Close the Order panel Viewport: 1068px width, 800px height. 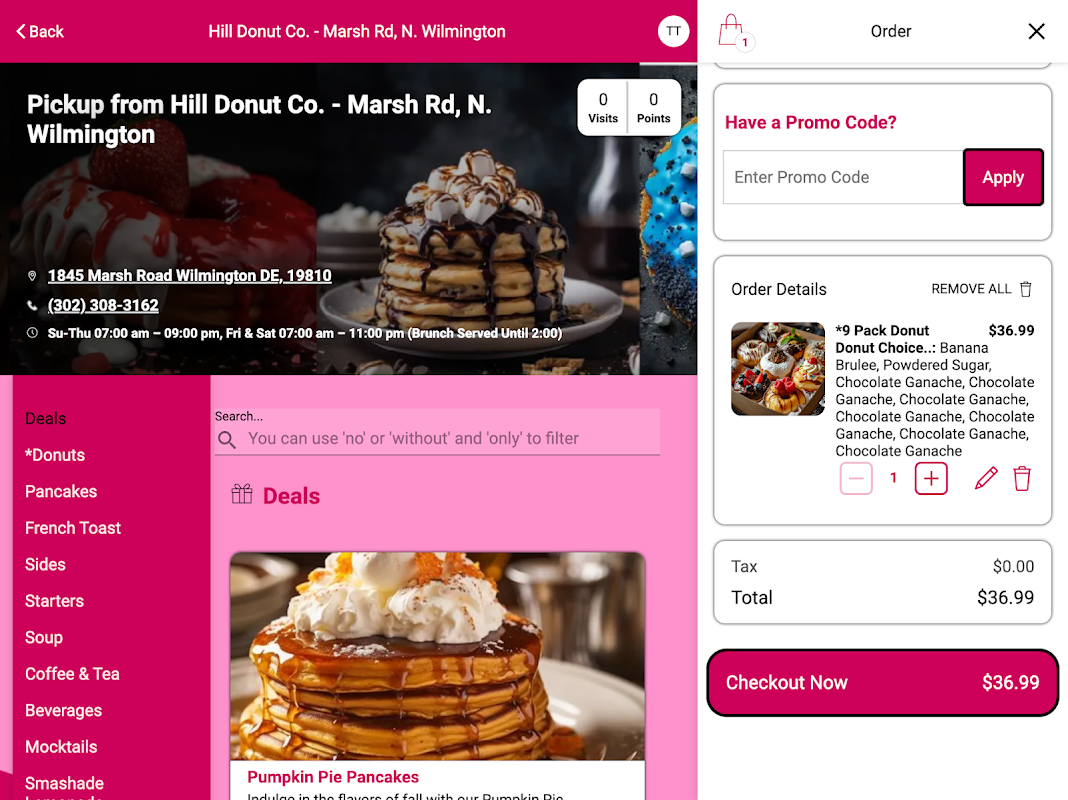click(x=1036, y=31)
